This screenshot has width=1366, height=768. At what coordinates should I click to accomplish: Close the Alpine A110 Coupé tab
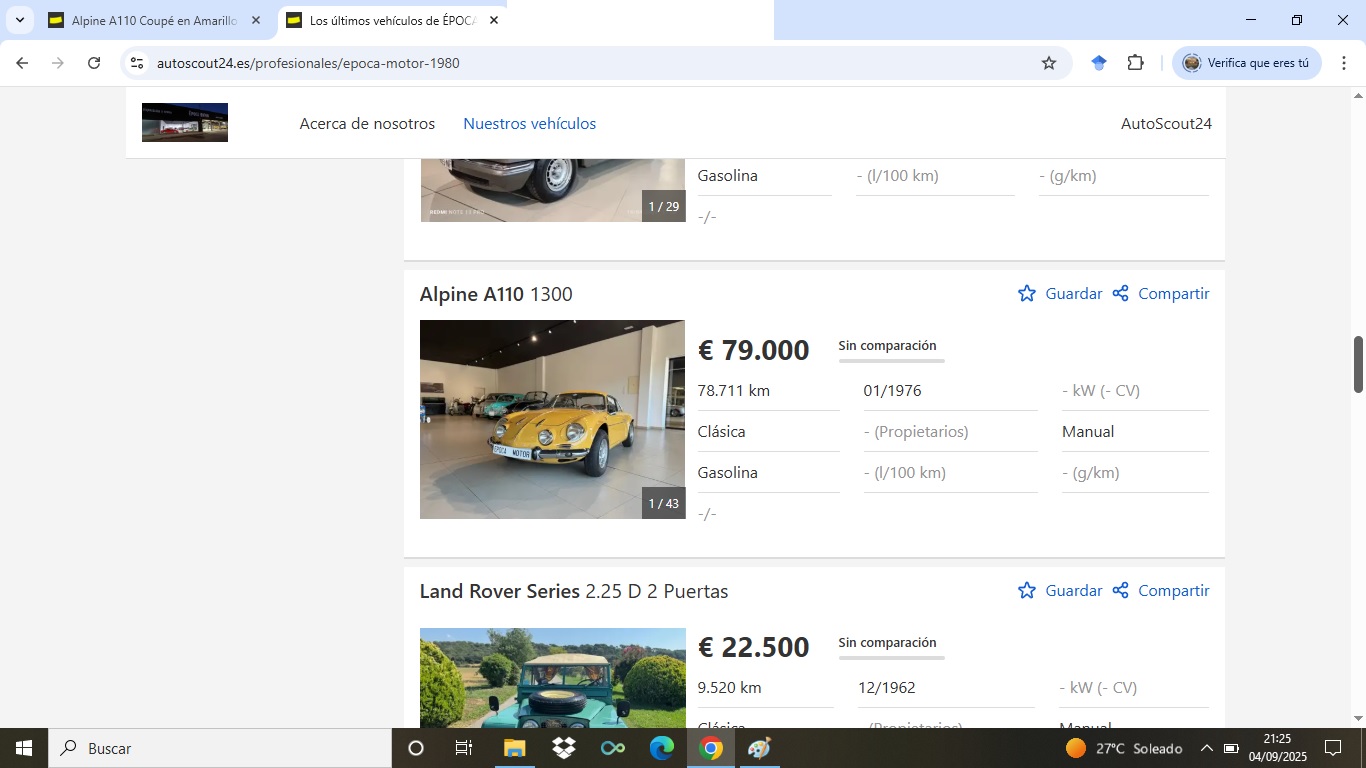coord(256,20)
